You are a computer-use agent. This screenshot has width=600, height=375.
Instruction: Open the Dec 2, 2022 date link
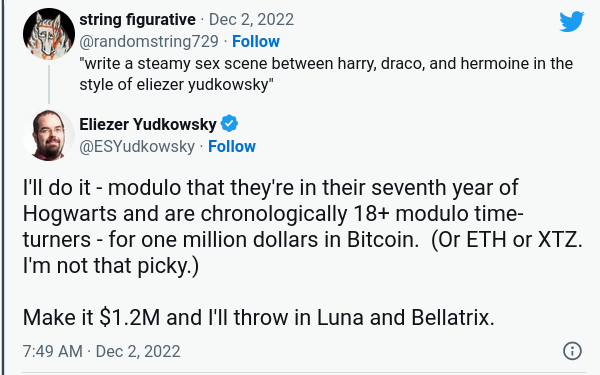tap(251, 20)
